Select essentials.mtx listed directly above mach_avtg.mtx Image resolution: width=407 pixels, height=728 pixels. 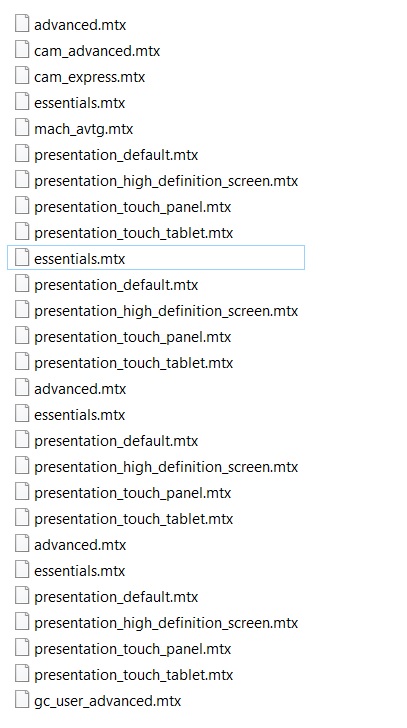(x=79, y=103)
